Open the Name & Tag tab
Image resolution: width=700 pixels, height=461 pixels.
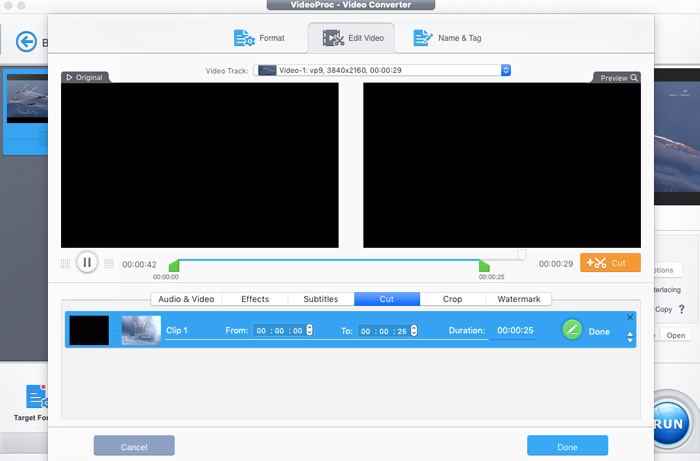447,38
